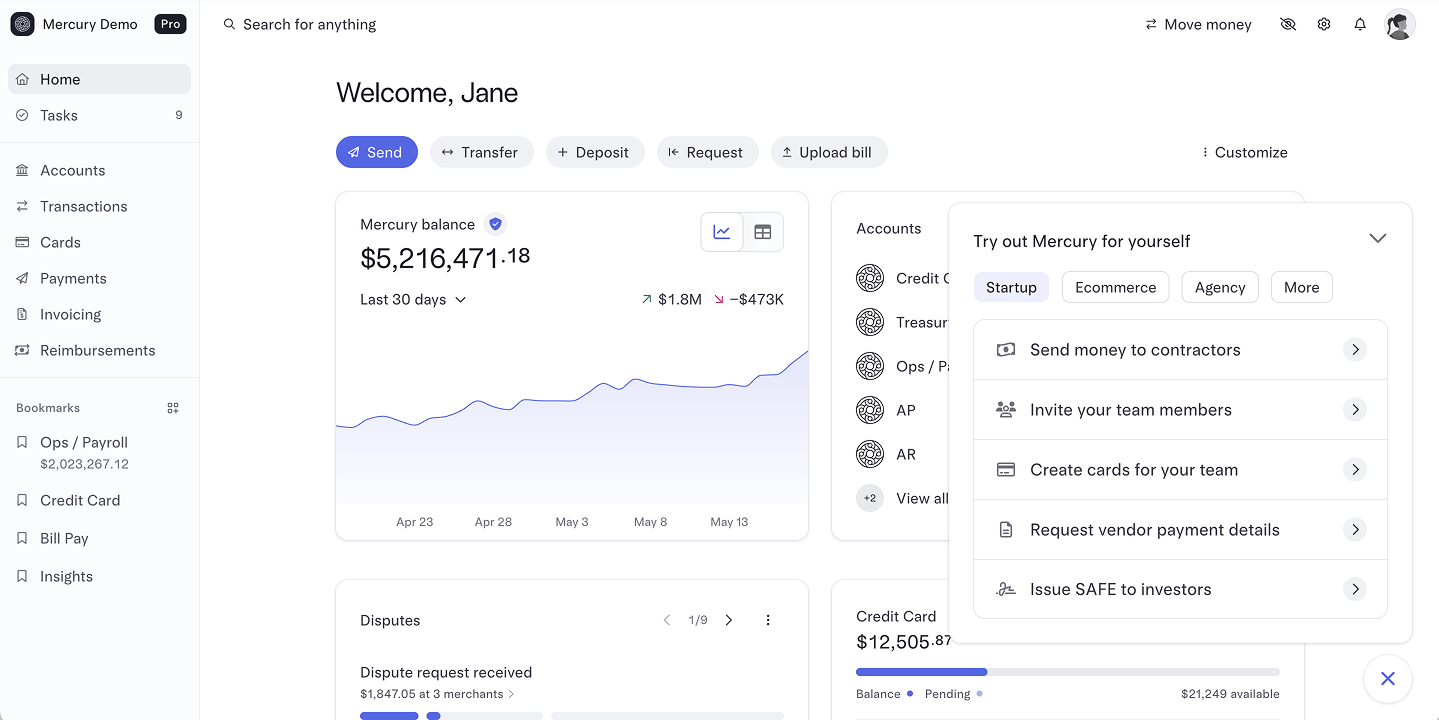This screenshot has height=720, width=1439.
Task: Open Disputes card three-dot menu
Action: click(x=768, y=620)
